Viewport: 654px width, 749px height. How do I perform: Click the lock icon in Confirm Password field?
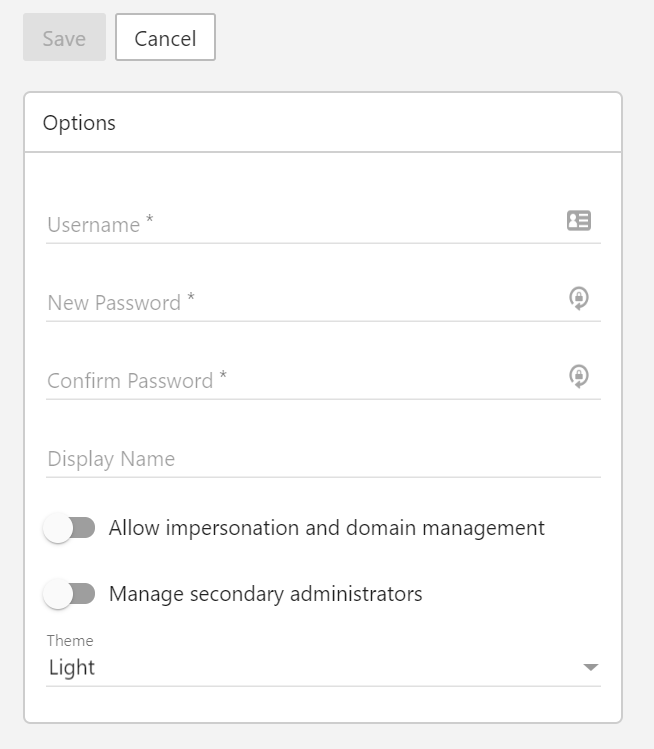pos(578,376)
